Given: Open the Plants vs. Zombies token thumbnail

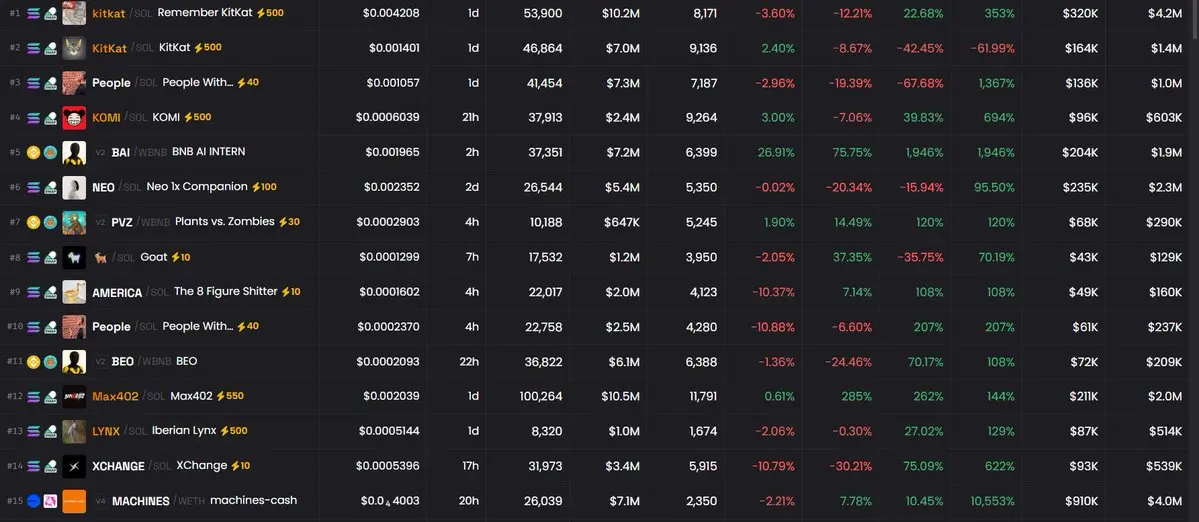Looking at the screenshot, I should coord(74,222).
